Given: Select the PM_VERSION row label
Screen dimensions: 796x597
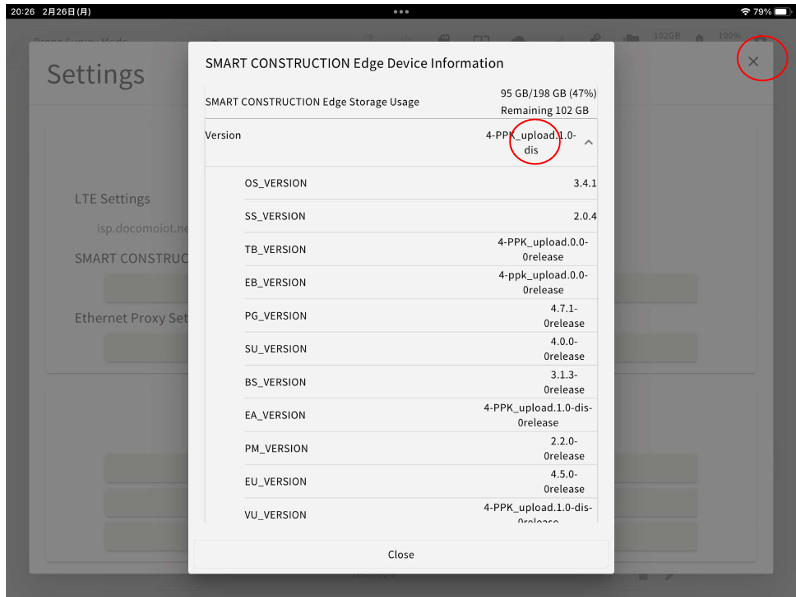Looking at the screenshot, I should tap(276, 449).
